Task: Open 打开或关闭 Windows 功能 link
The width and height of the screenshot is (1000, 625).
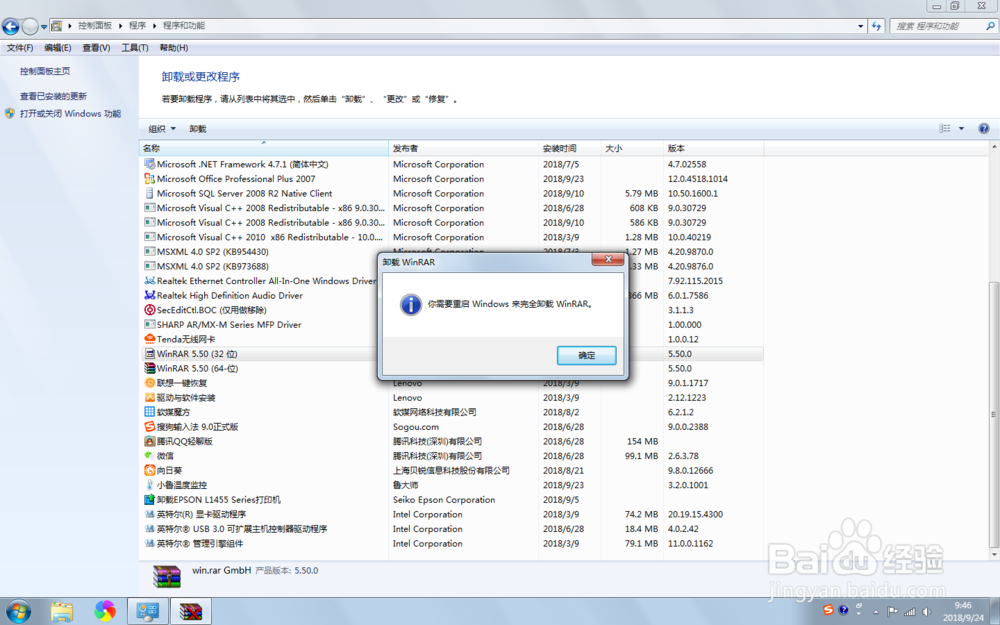Action: click(x=70, y=114)
